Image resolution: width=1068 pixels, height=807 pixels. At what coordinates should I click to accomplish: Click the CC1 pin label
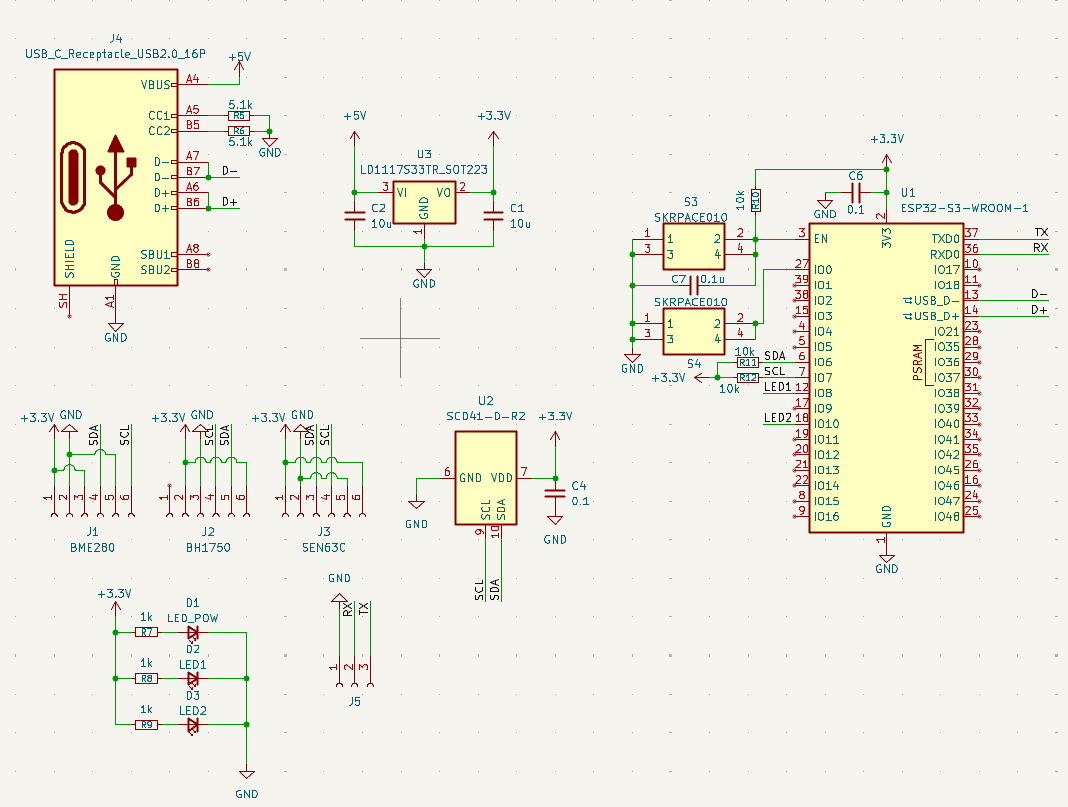[x=159, y=116]
